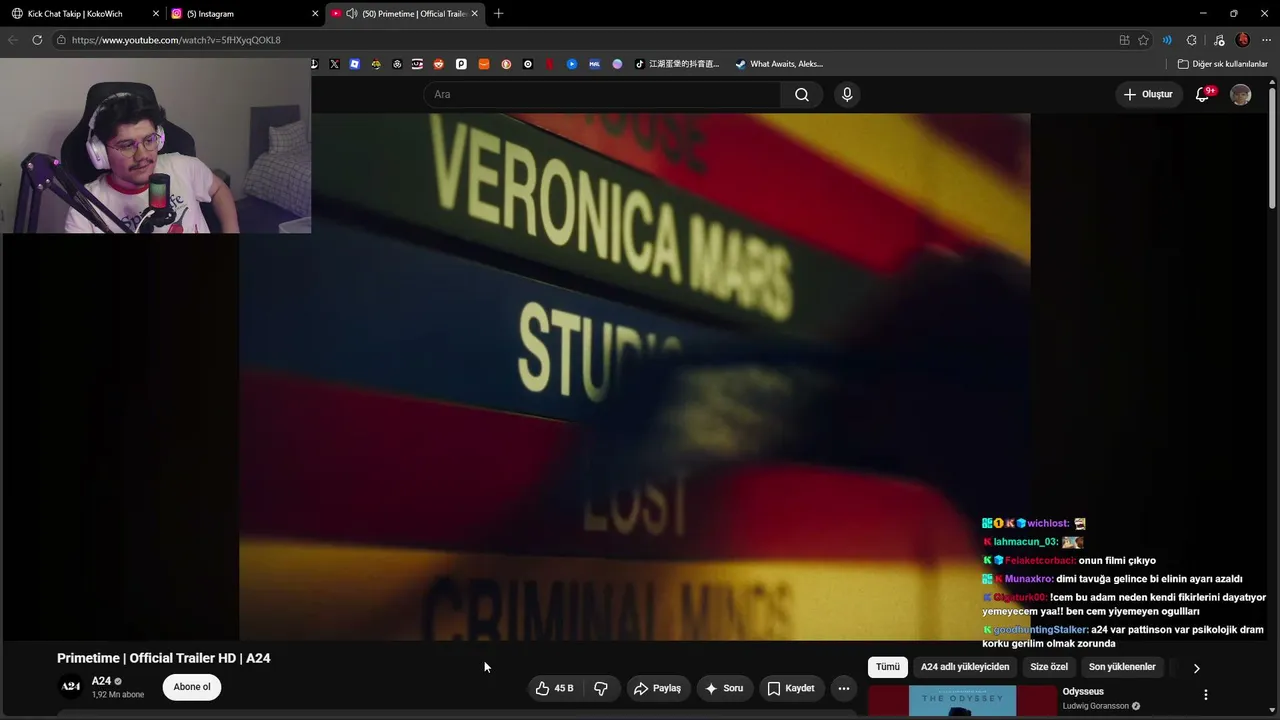Click the streamer webcam overlay
This screenshot has height=720, width=1280.
pos(155,145)
